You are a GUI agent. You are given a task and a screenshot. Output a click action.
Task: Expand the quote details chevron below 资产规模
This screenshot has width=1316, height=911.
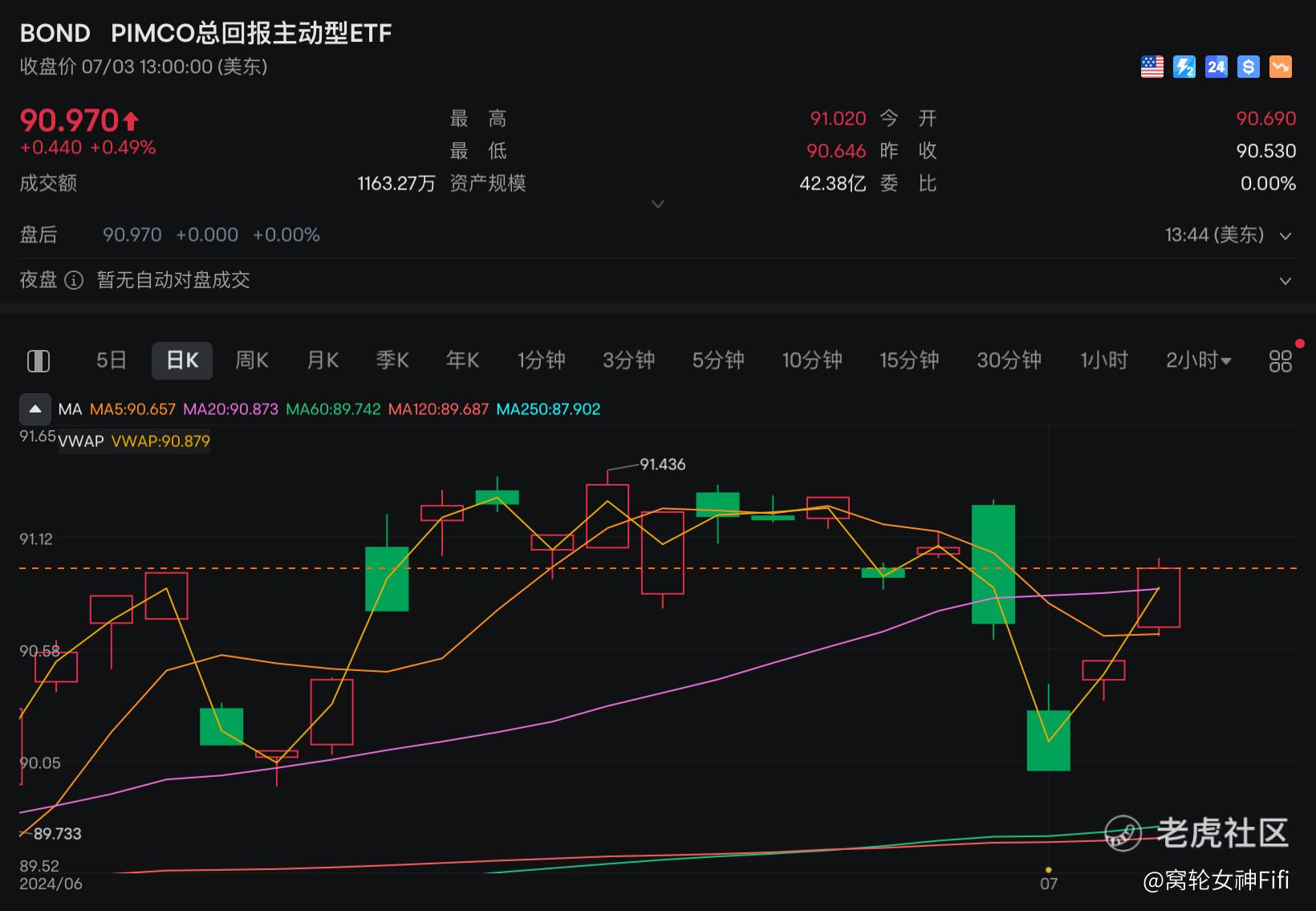click(x=658, y=204)
